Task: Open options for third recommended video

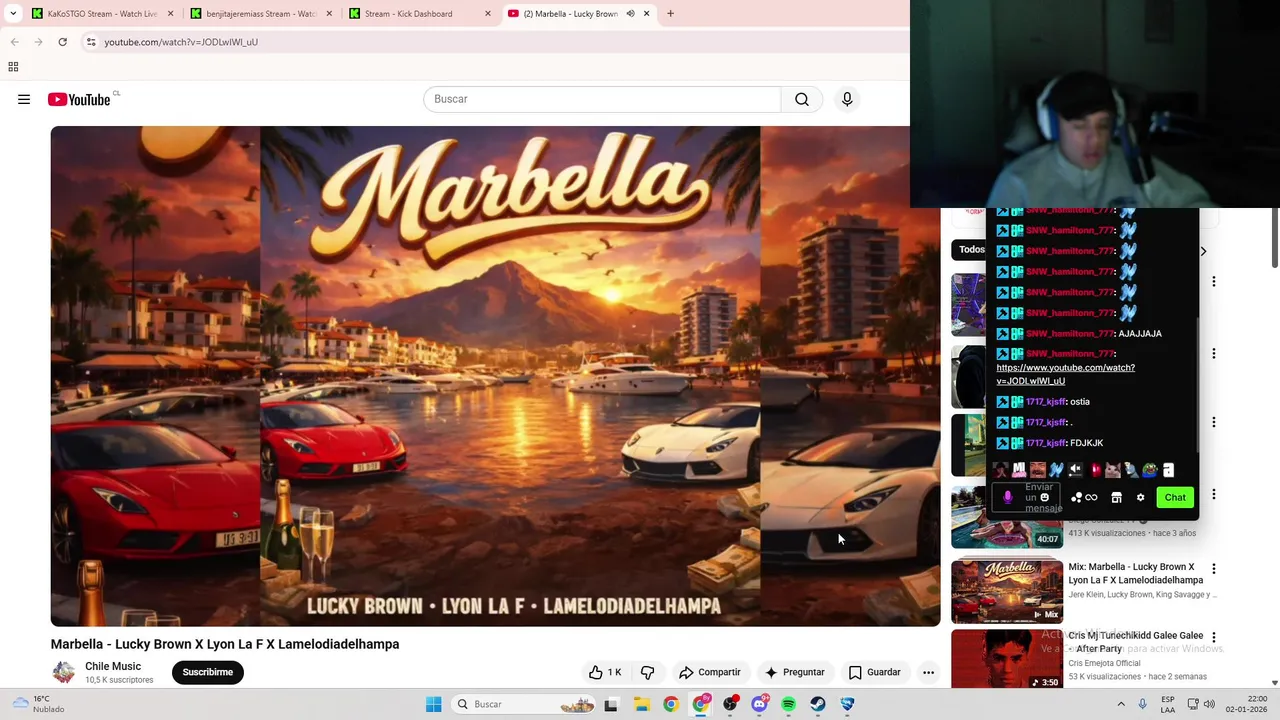Action: (1213, 422)
